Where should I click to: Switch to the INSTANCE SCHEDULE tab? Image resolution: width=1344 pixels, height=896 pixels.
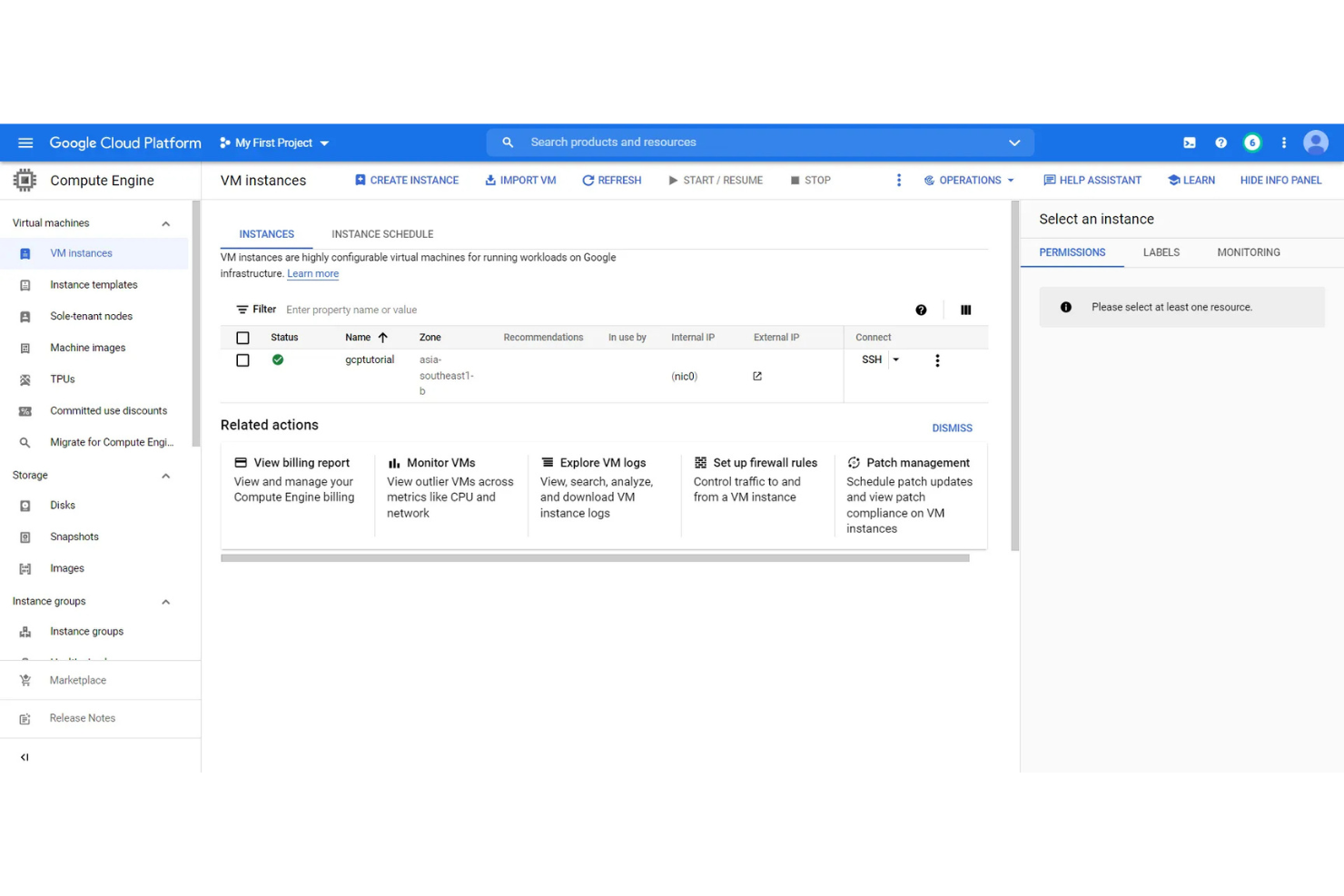click(381, 234)
